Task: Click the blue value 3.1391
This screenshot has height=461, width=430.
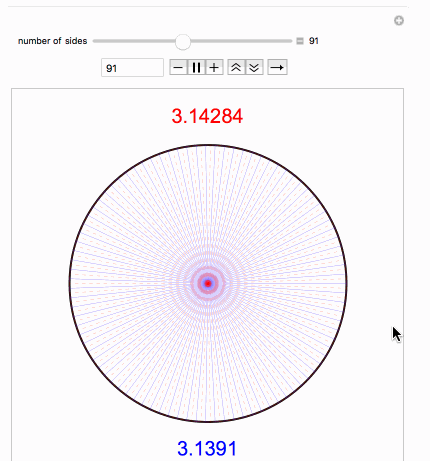Action: click(207, 448)
